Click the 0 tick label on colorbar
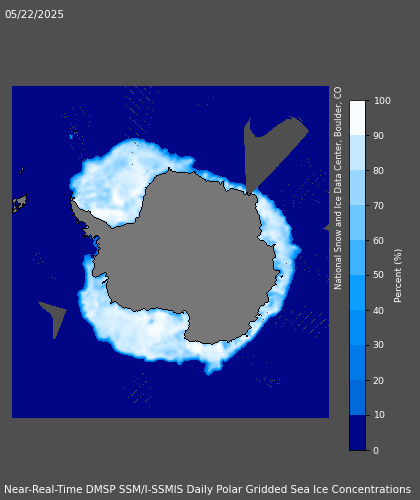 tap(376, 450)
